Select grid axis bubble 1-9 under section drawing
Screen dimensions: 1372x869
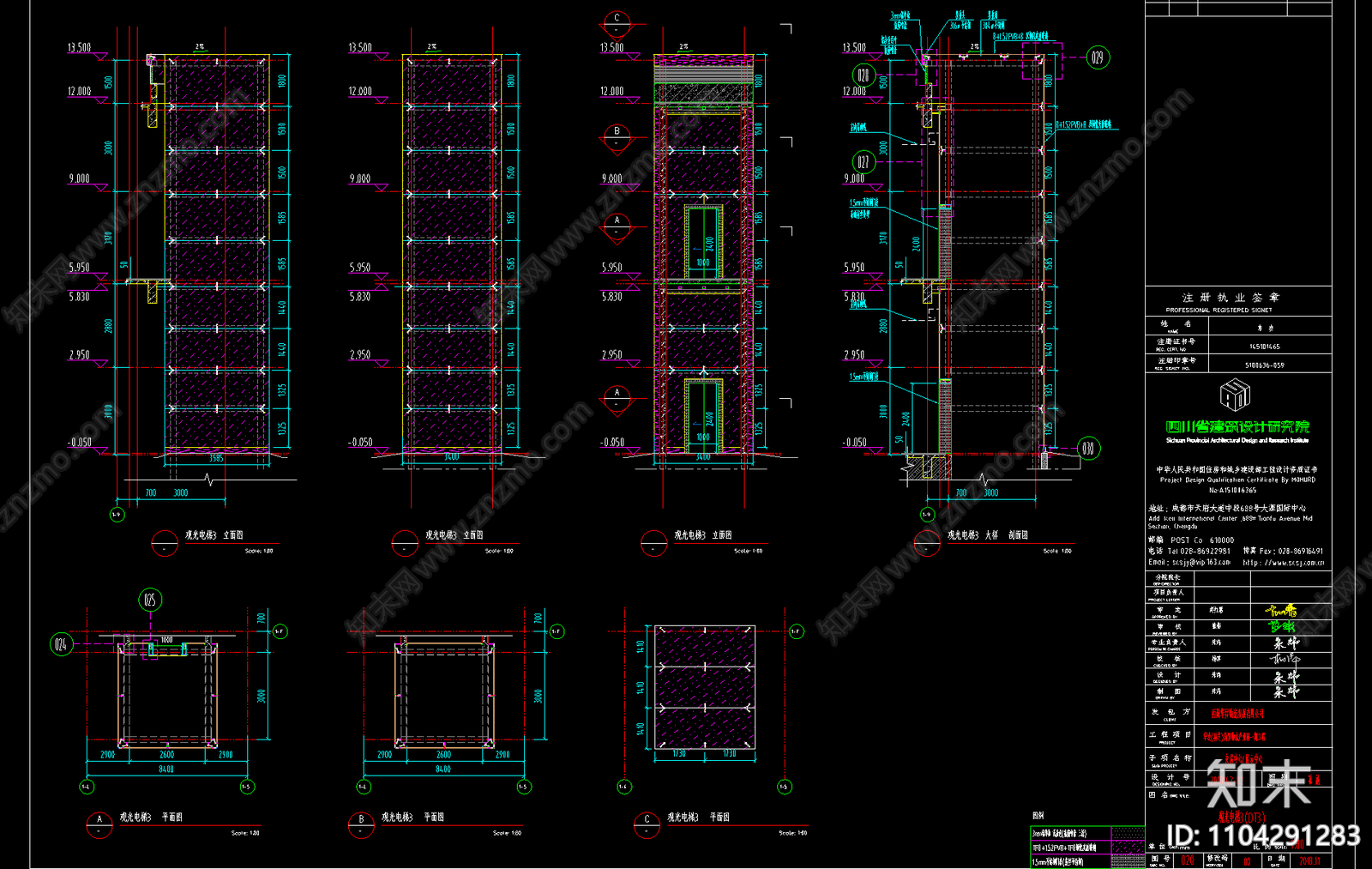point(926,514)
